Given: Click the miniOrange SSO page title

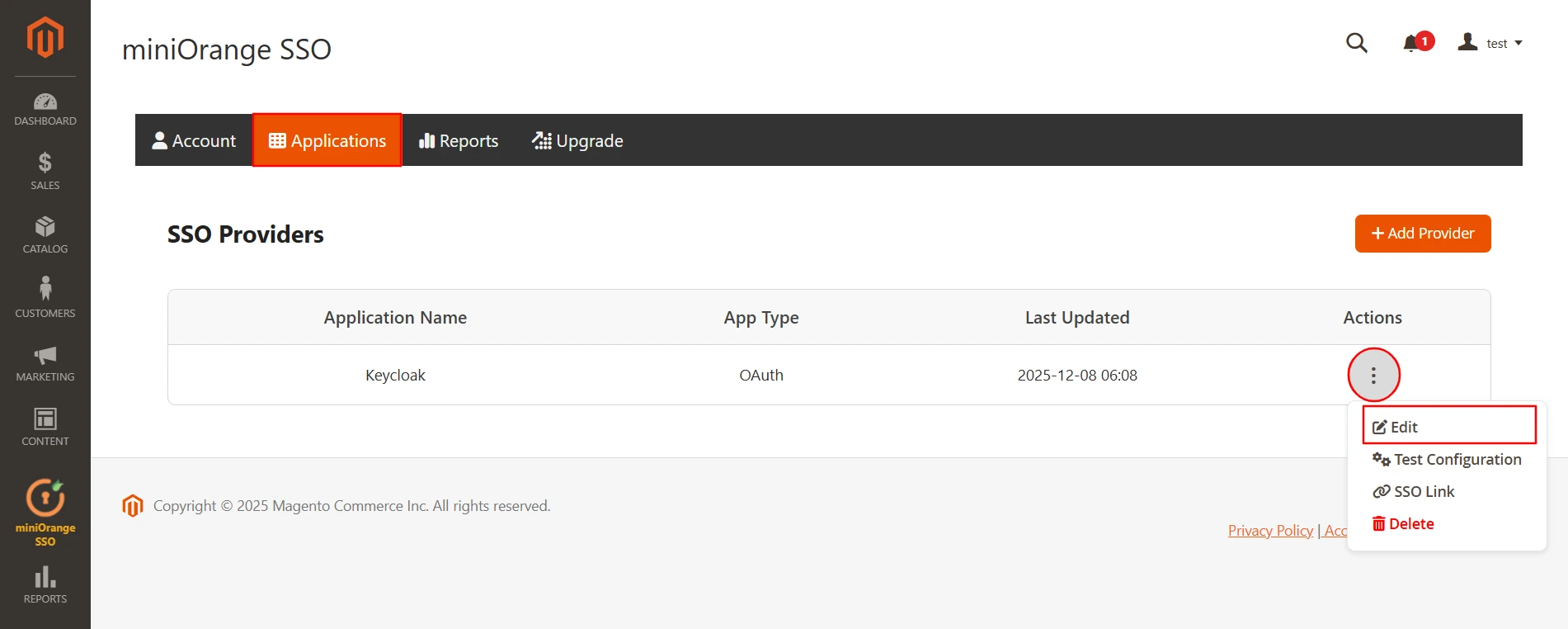Looking at the screenshot, I should click(227, 50).
